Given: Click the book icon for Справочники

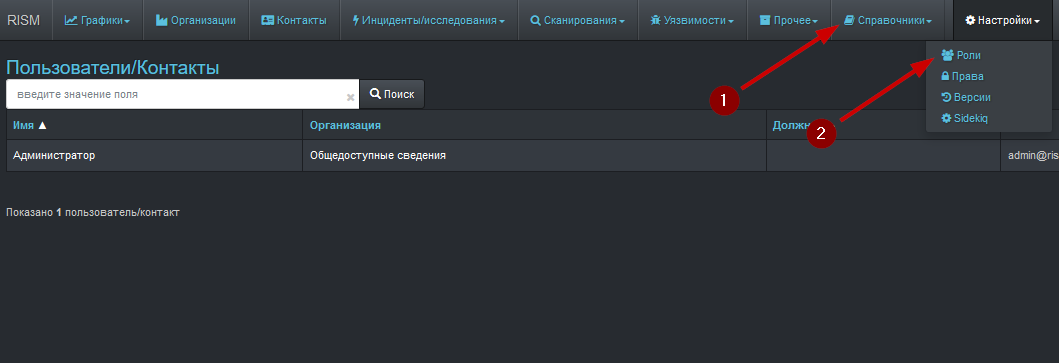Looking at the screenshot, I should 849,20.
